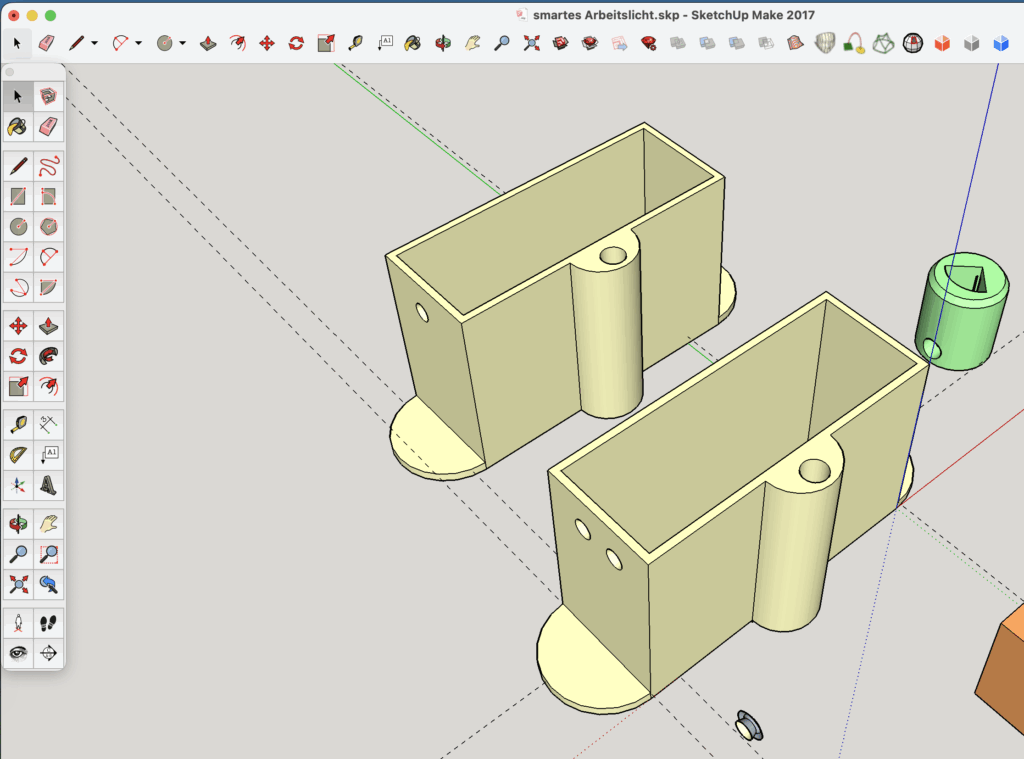Choose the 3D Text tool
This screenshot has width=1024, height=759.
tap(47, 487)
